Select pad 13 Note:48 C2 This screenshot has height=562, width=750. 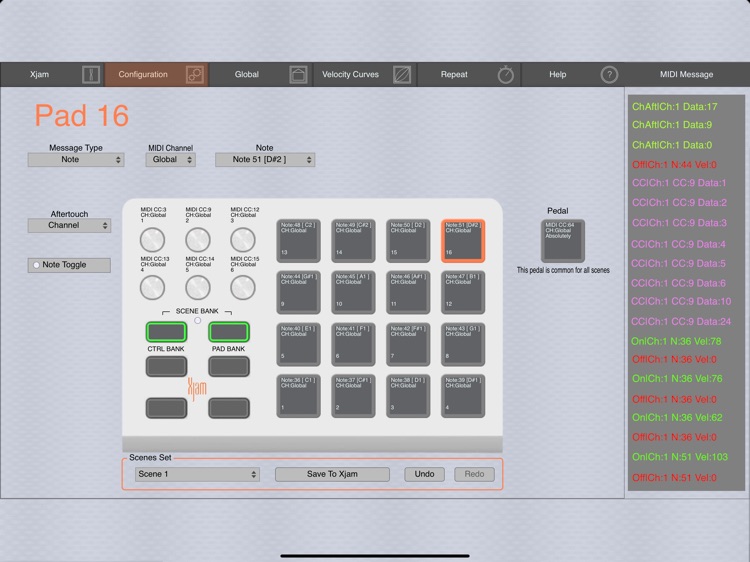coord(298,241)
